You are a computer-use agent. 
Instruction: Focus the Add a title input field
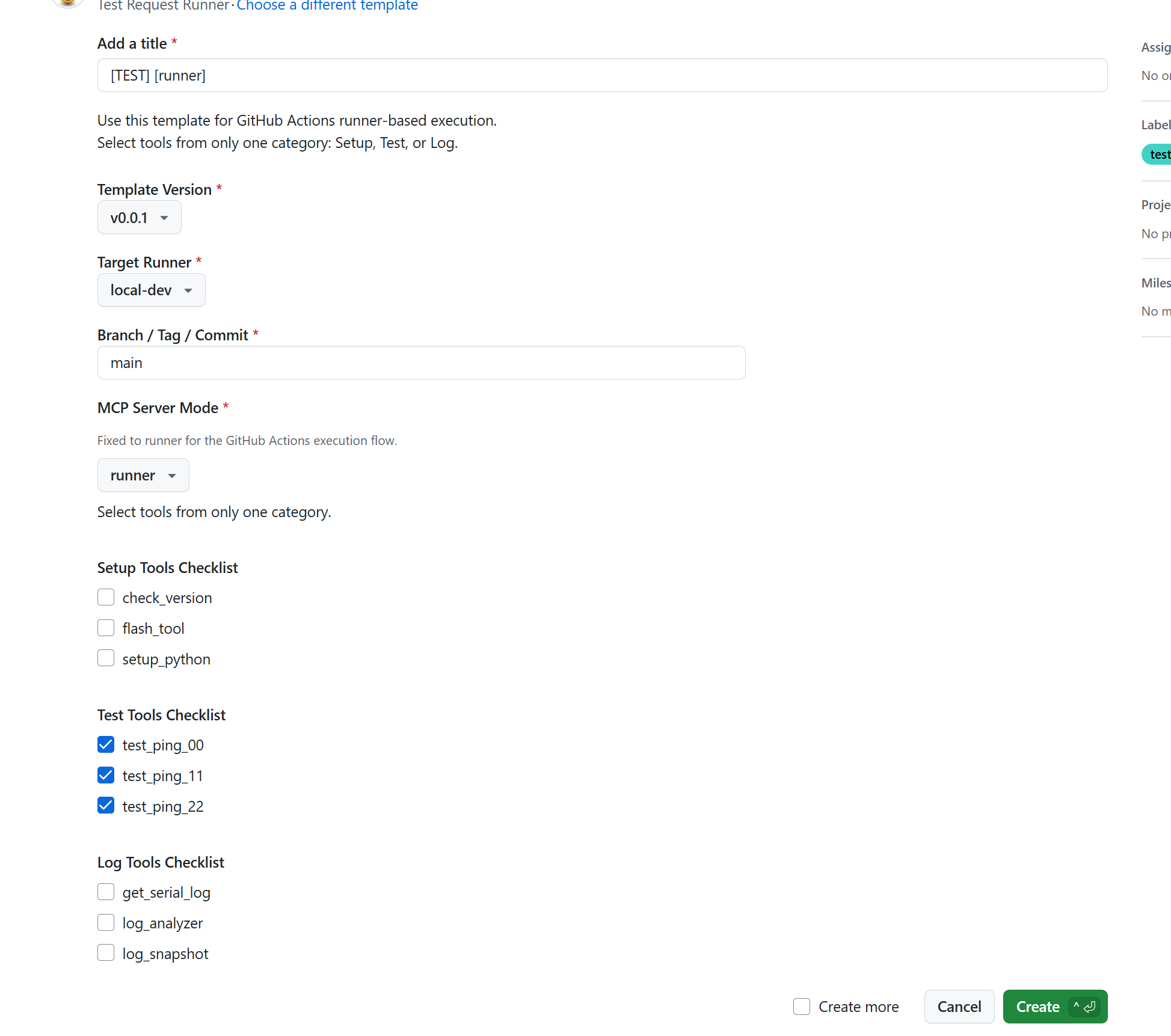601,76
